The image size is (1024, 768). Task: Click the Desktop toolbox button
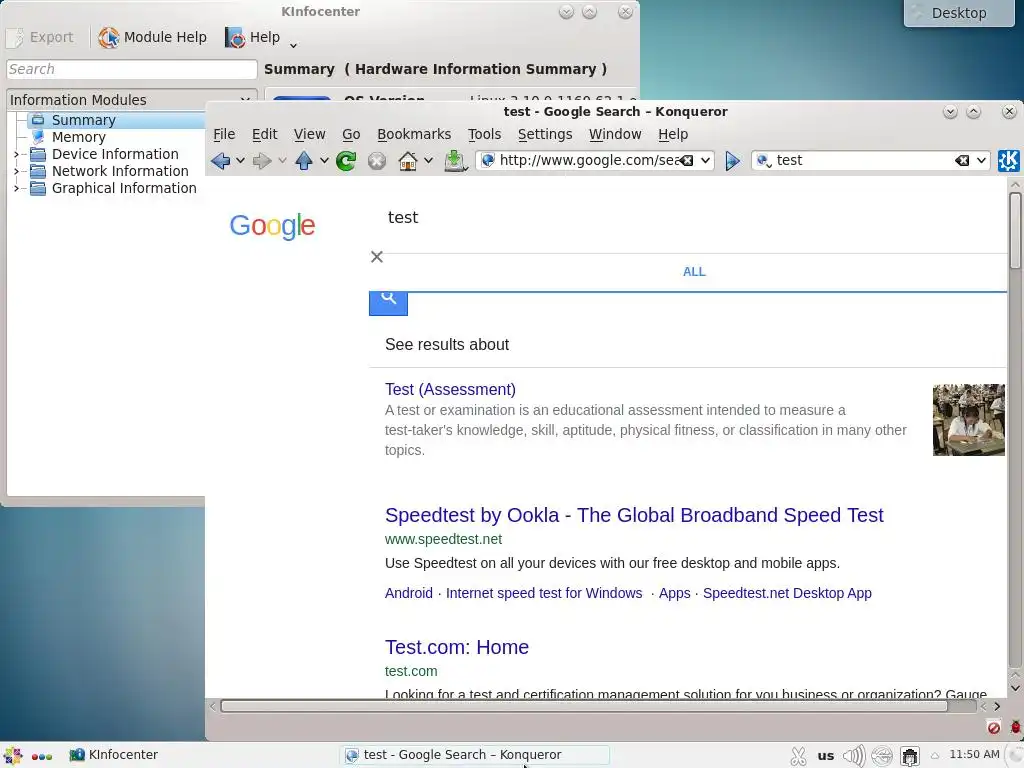click(x=959, y=13)
